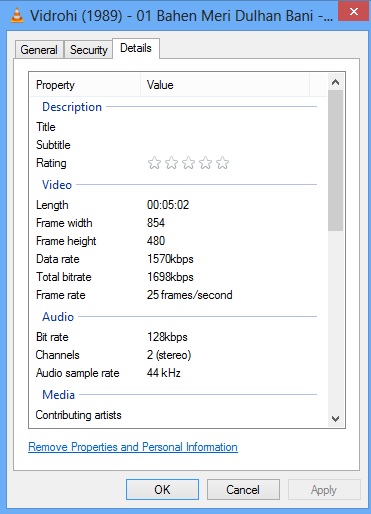Click the vertical scrollbar thumb

(x=336, y=160)
